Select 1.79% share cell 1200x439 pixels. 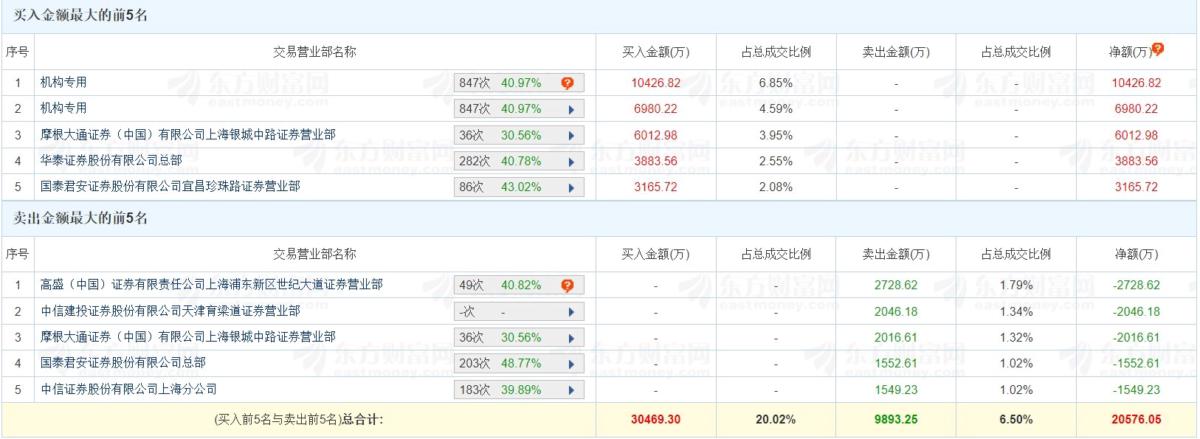(1016, 286)
